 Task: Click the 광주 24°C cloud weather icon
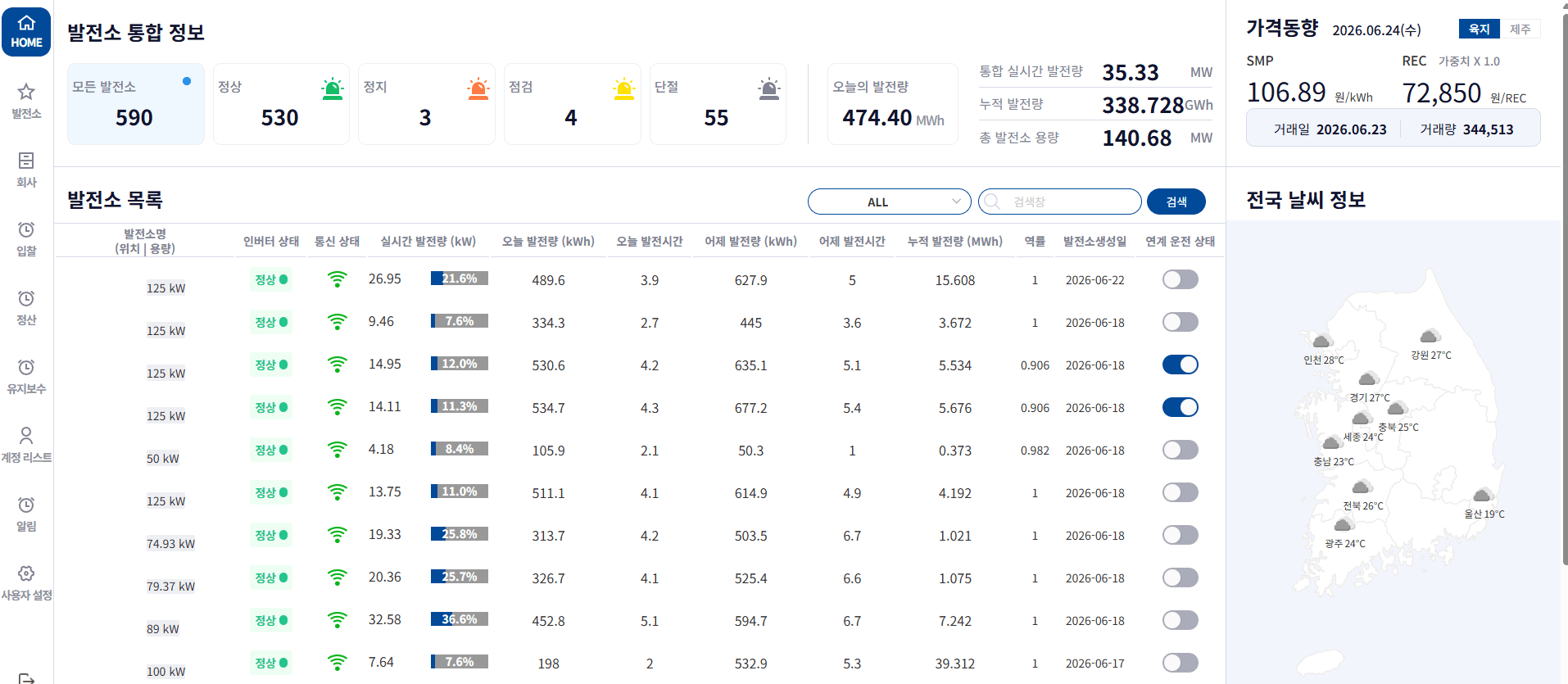click(1344, 524)
